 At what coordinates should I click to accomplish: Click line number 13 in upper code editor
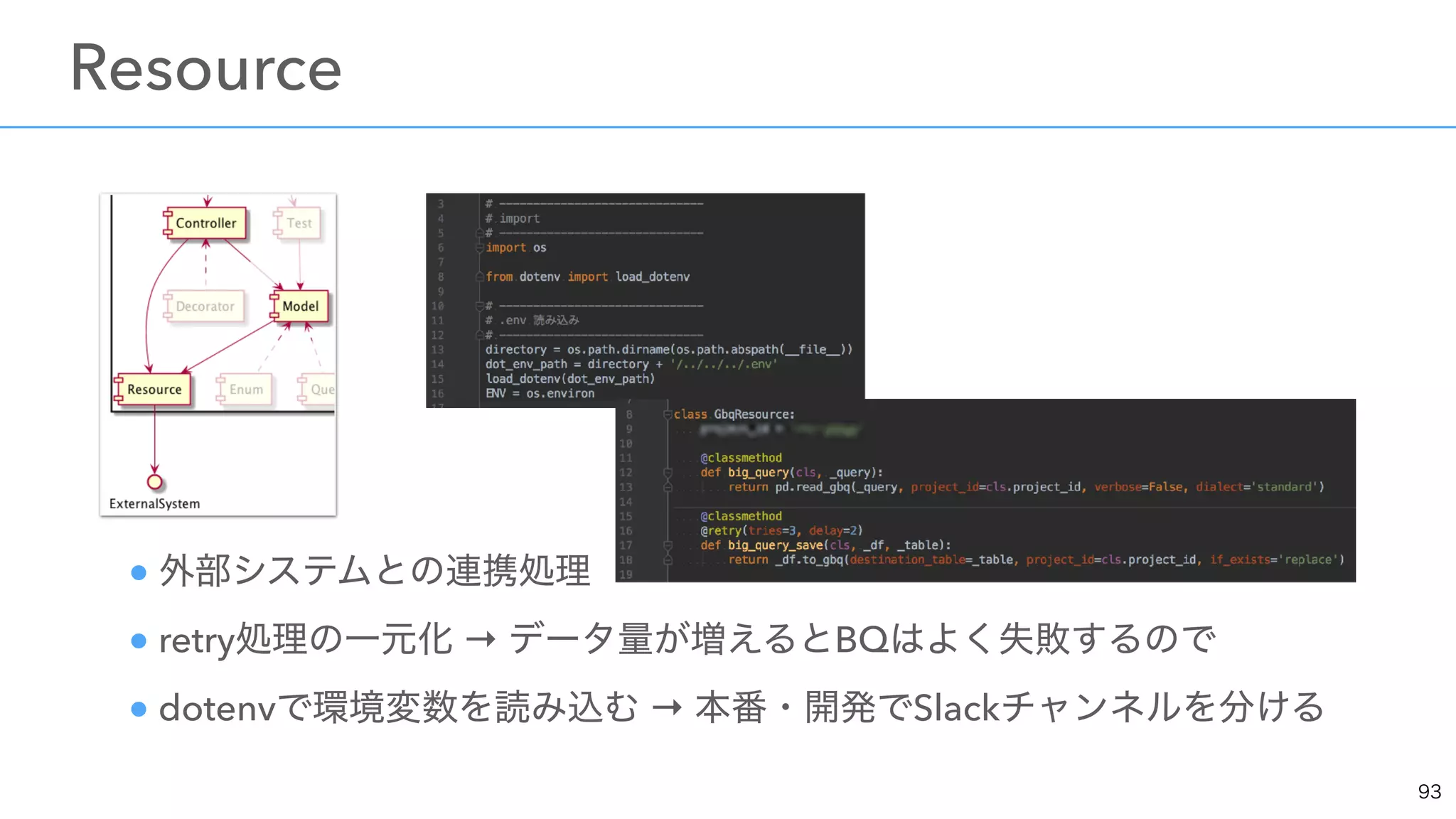(x=437, y=350)
